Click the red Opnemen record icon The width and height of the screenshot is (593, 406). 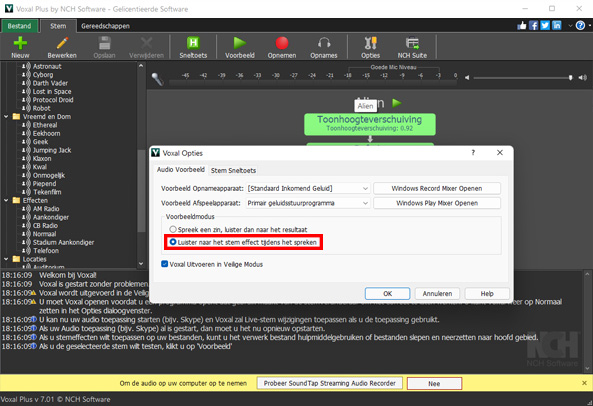[x=282, y=43]
